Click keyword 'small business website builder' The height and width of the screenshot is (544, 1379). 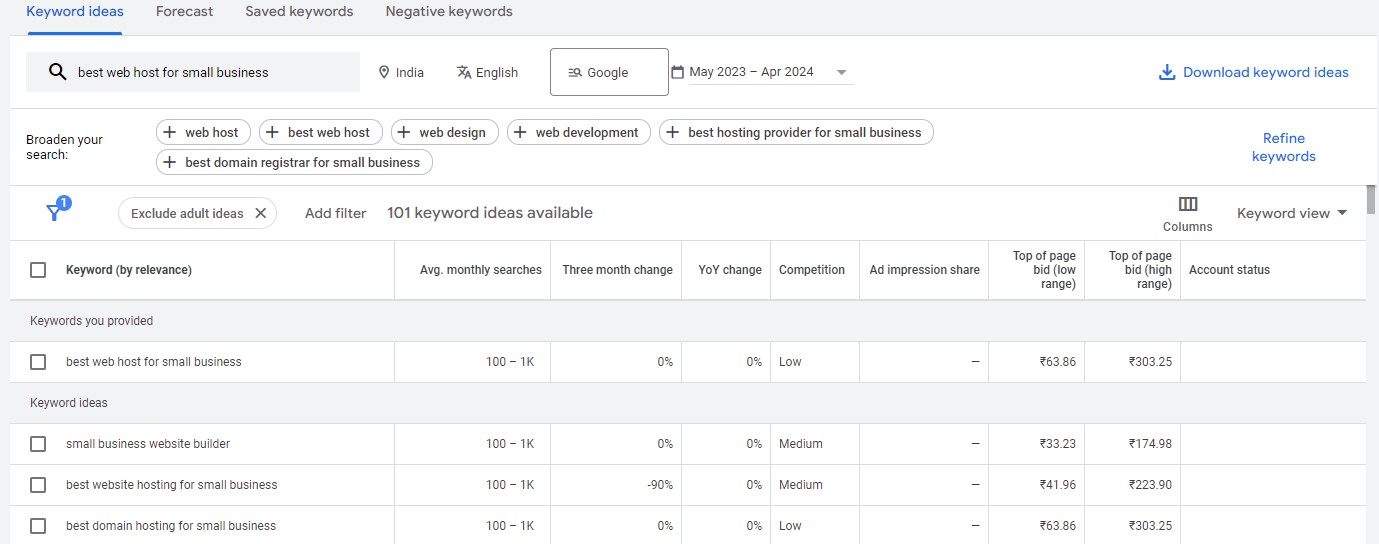[148, 444]
